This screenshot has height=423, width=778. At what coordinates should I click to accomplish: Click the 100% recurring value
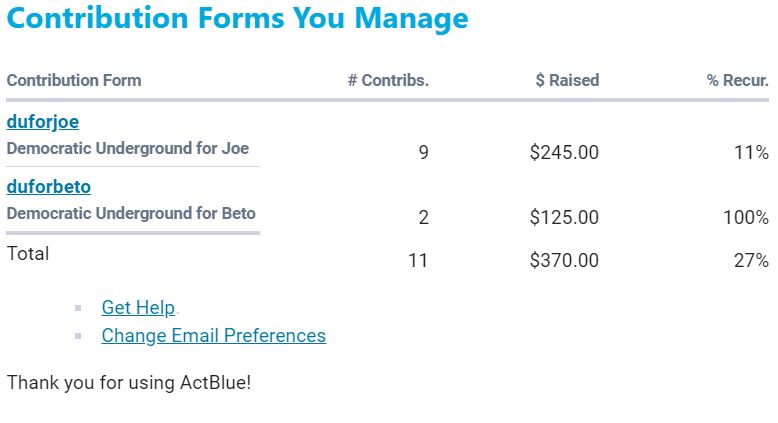pyautogui.click(x=745, y=218)
